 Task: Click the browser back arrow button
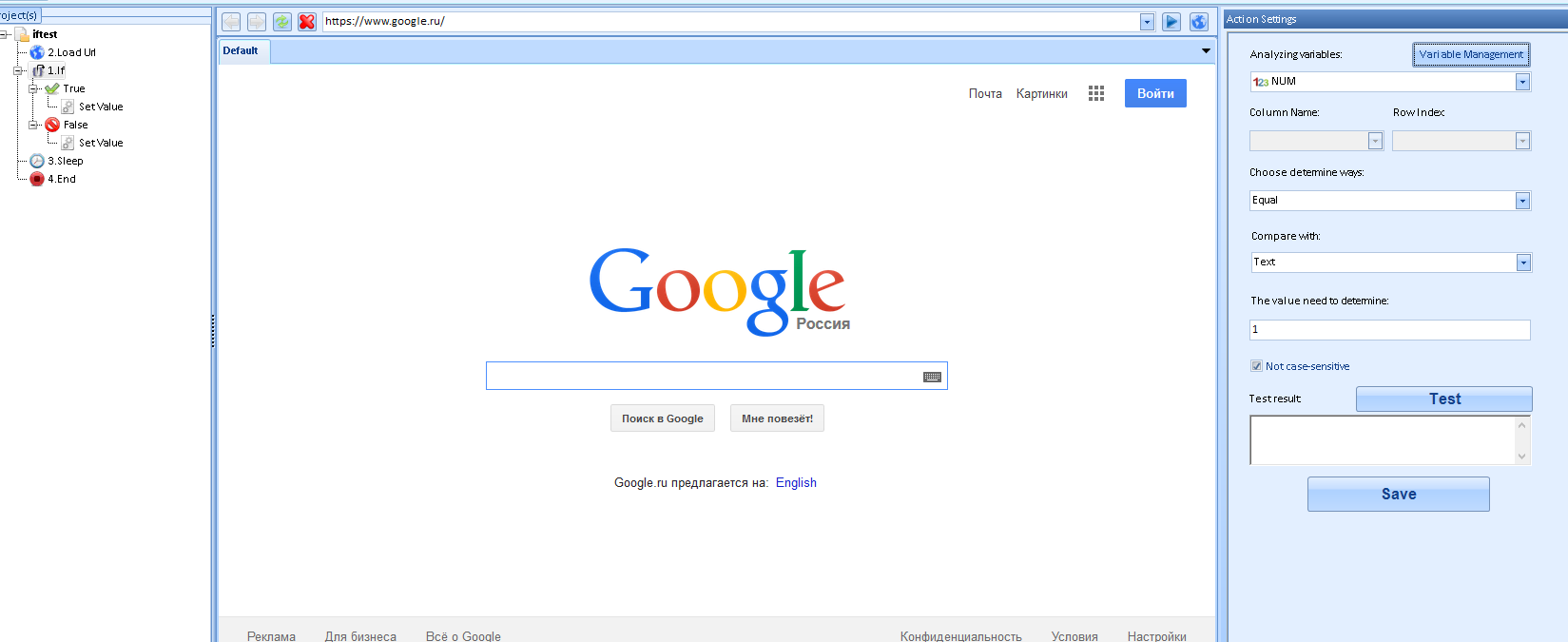[231, 22]
